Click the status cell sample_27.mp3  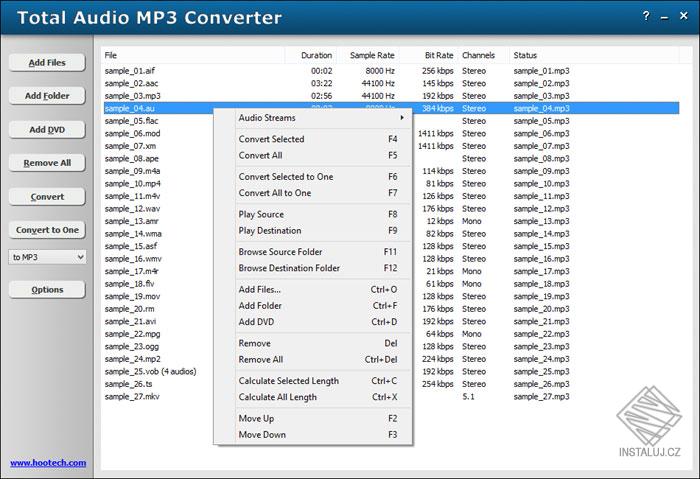[x=542, y=396]
